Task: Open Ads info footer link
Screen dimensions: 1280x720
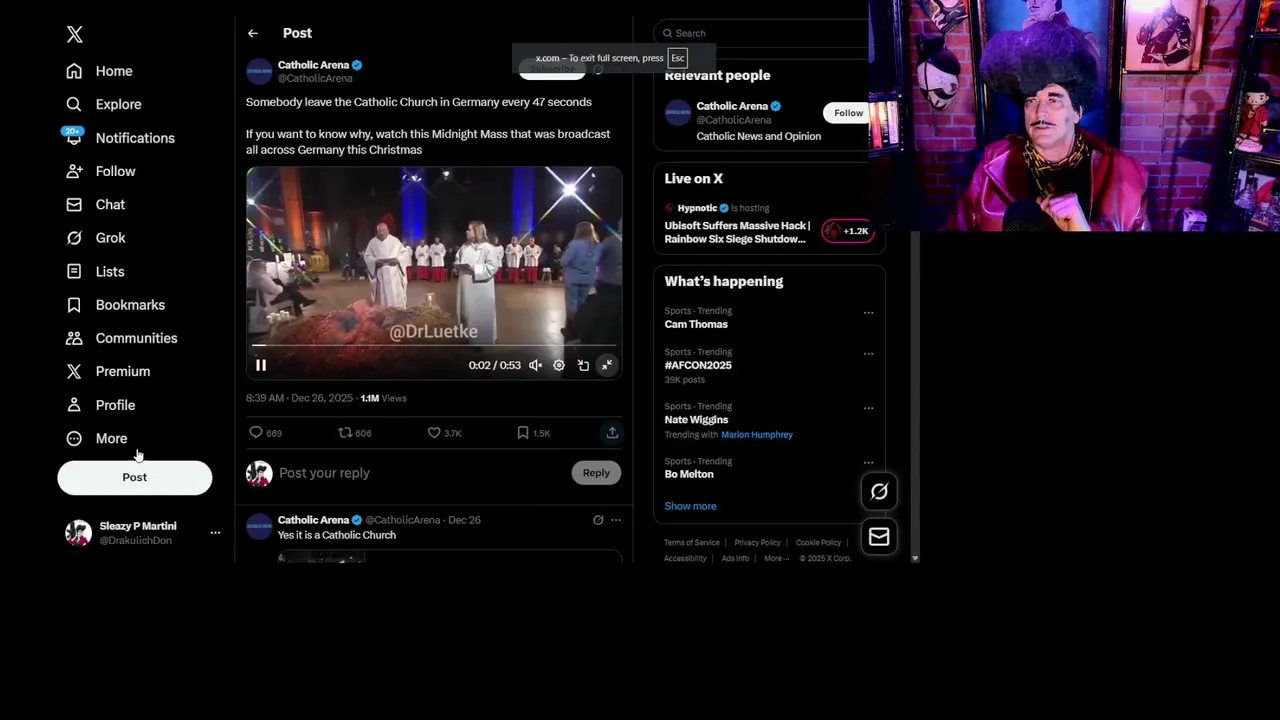Action: tap(735, 559)
